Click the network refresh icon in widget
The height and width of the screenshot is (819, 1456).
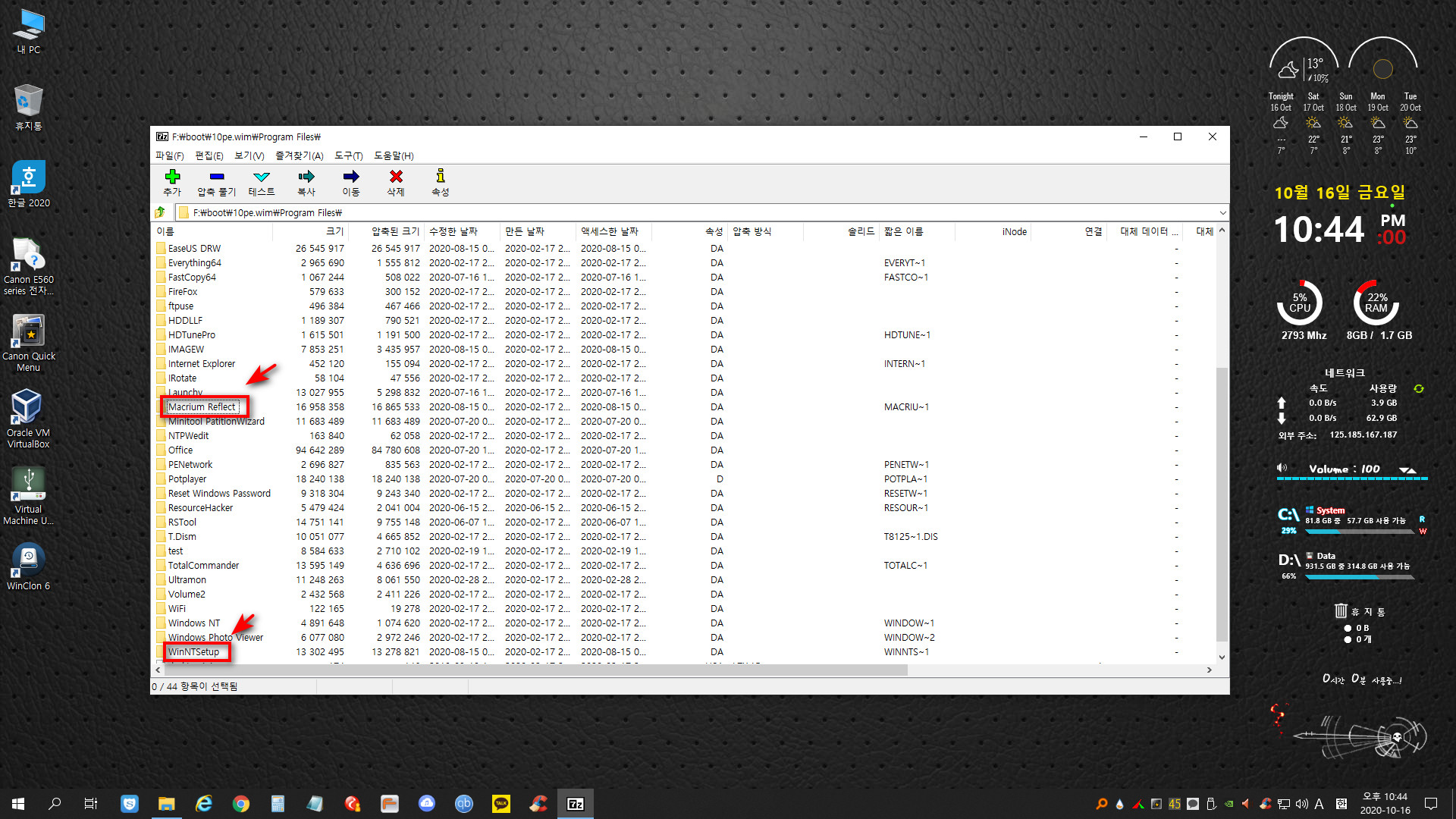click(1419, 388)
